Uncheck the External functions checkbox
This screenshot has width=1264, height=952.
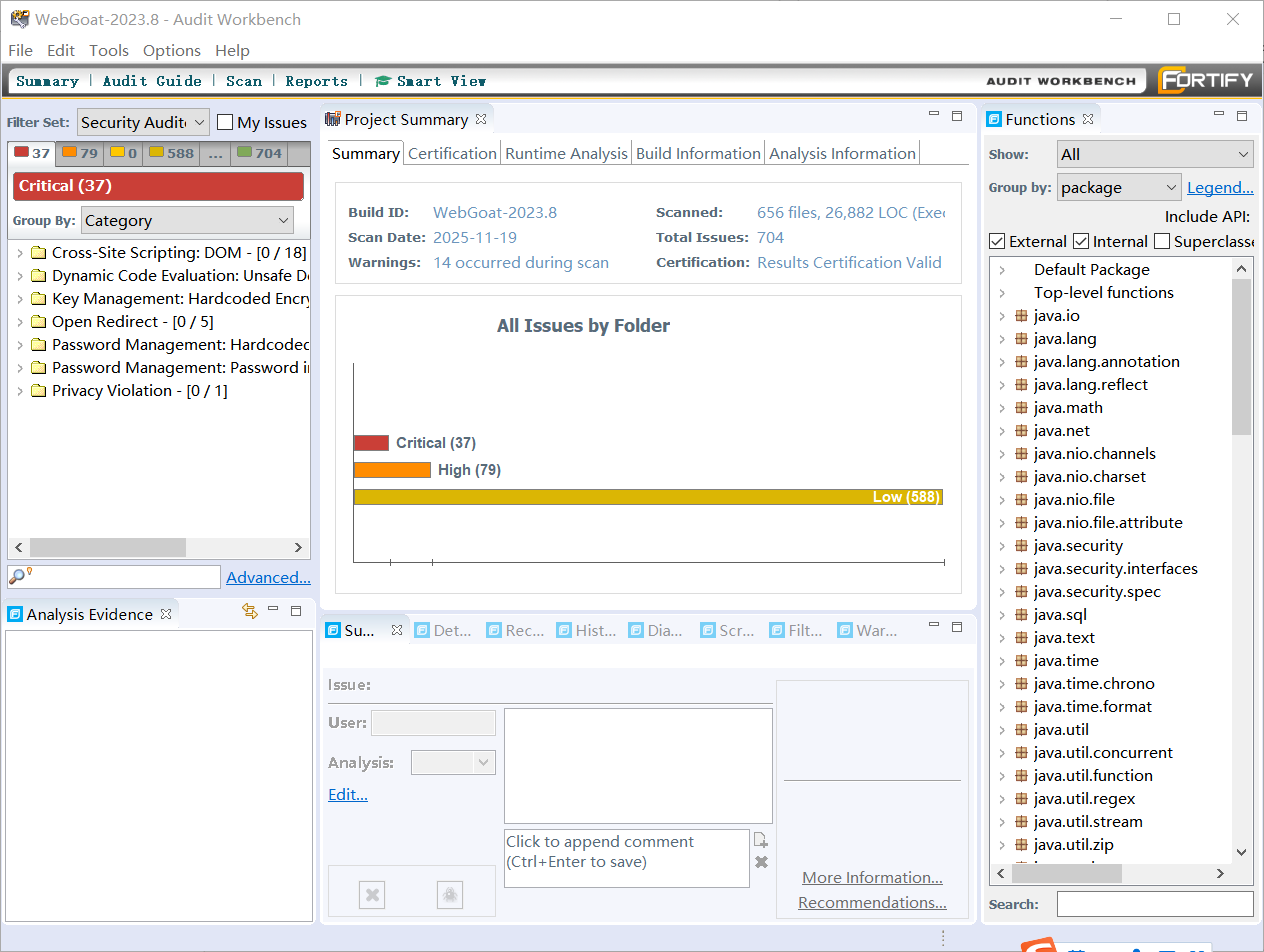(997, 241)
